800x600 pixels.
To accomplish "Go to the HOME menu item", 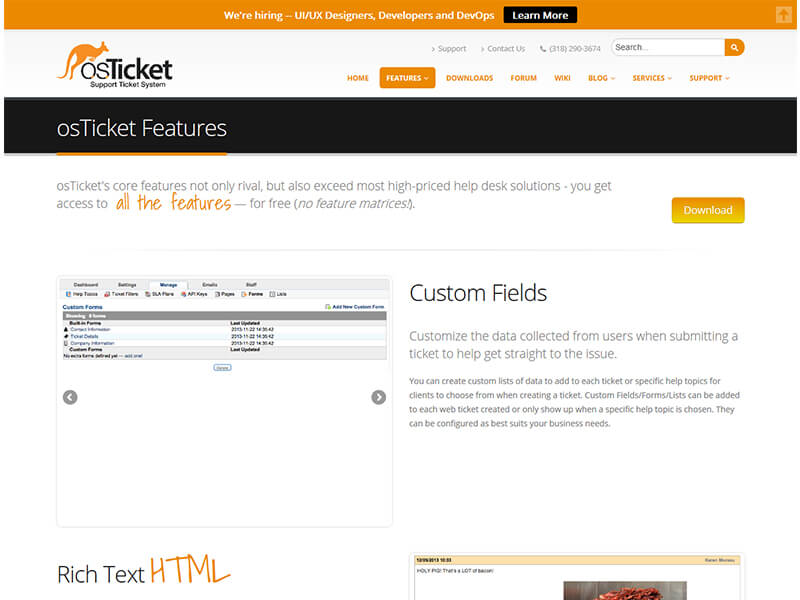I will tap(358, 78).
